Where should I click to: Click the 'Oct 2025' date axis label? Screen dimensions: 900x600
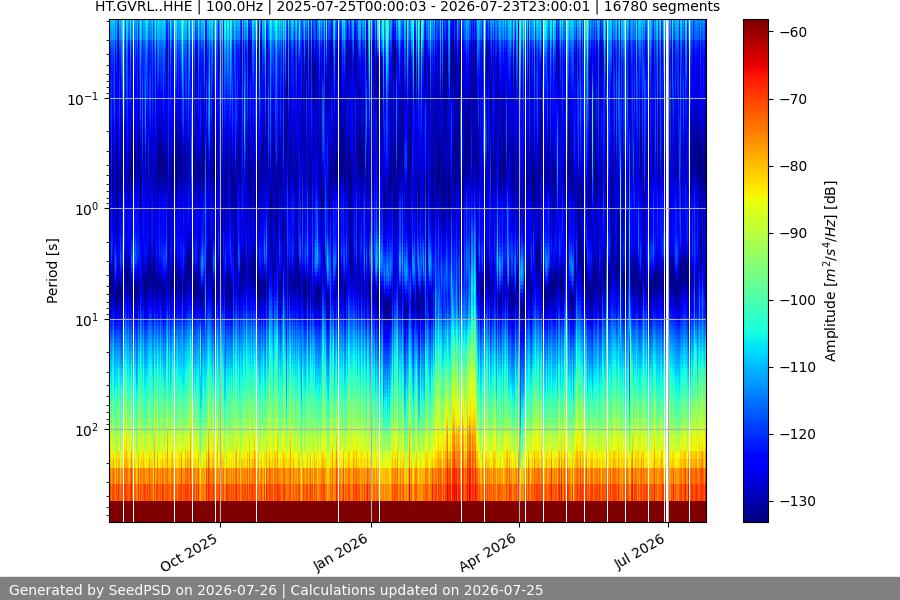pos(189,552)
